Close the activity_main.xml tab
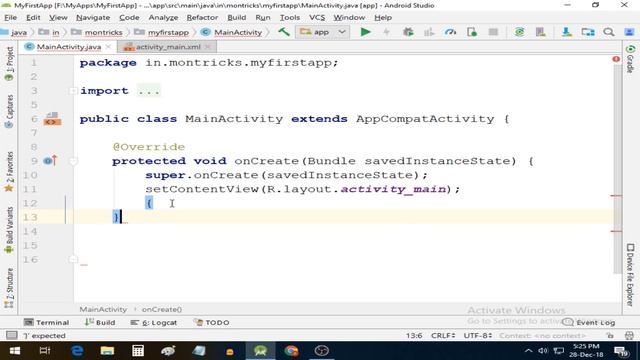This screenshot has height=360, width=640. (x=207, y=47)
